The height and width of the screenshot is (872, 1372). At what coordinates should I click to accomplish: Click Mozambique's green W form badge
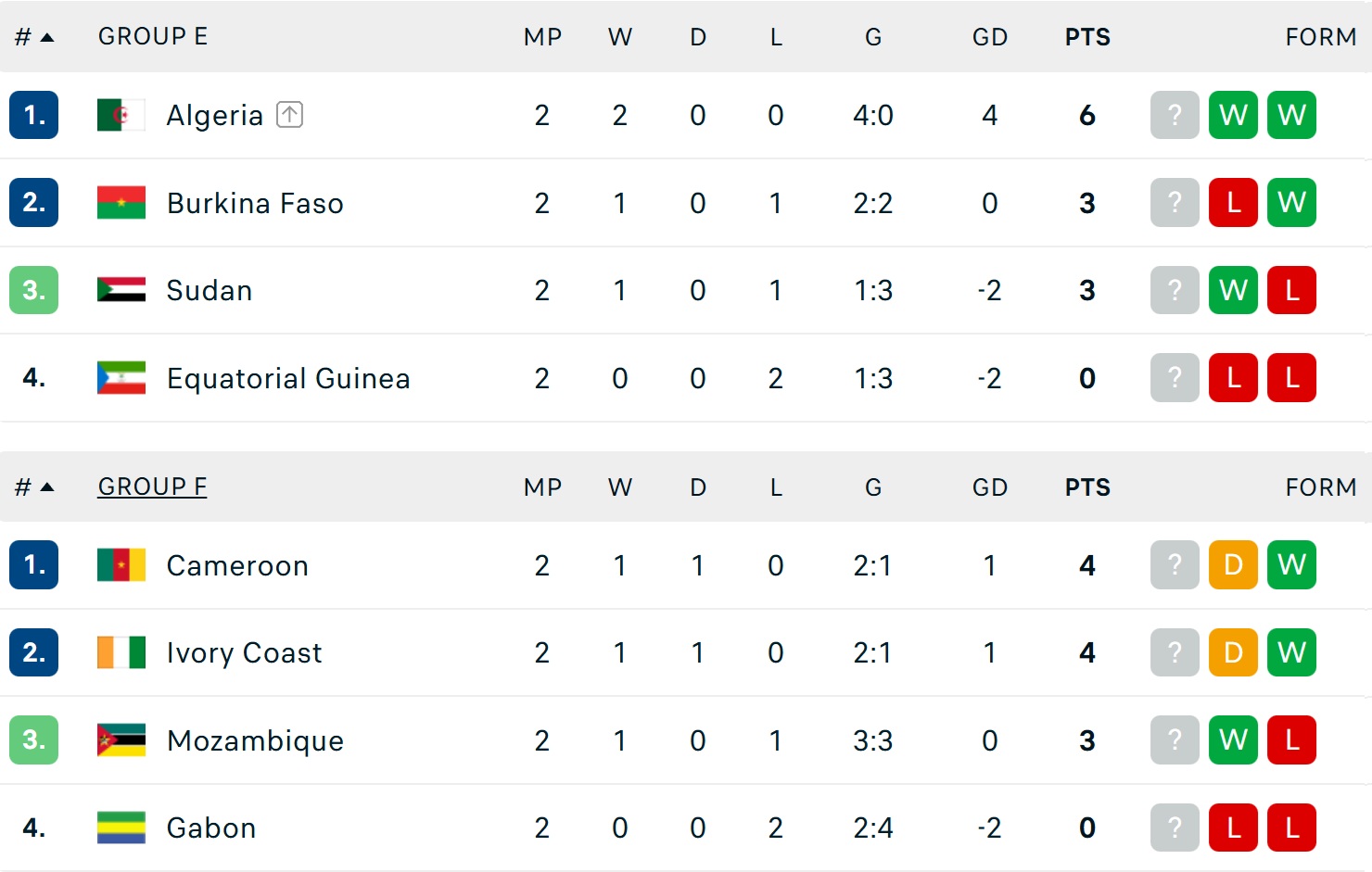point(1233,739)
